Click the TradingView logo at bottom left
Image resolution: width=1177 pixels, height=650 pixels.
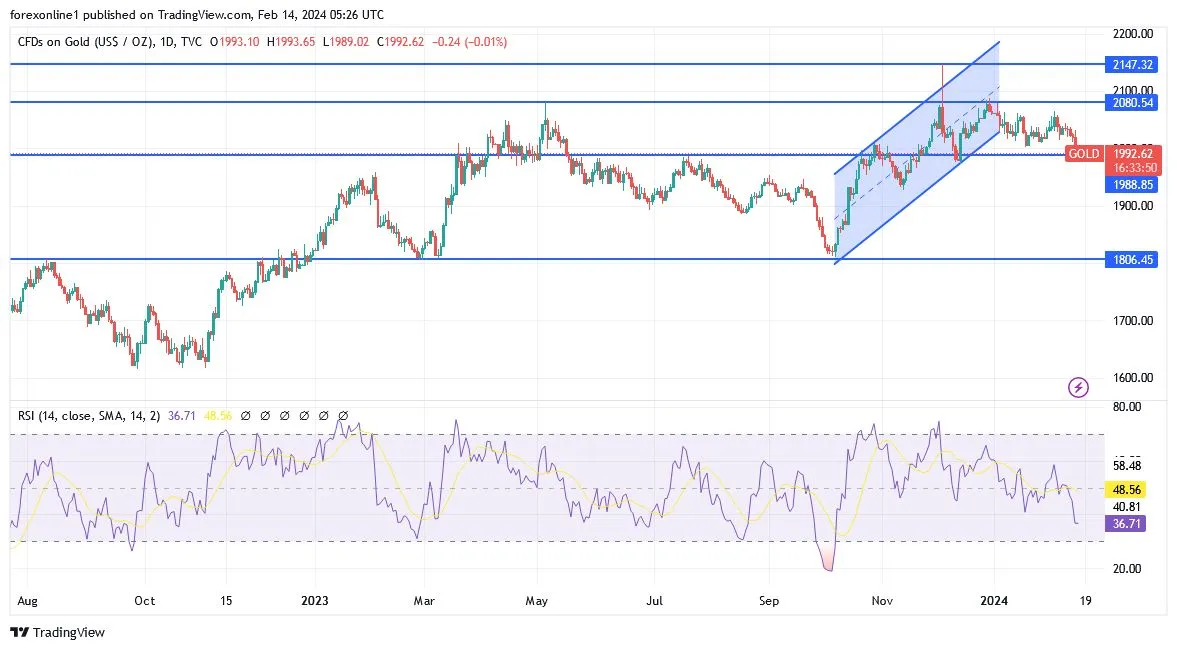pos(58,632)
